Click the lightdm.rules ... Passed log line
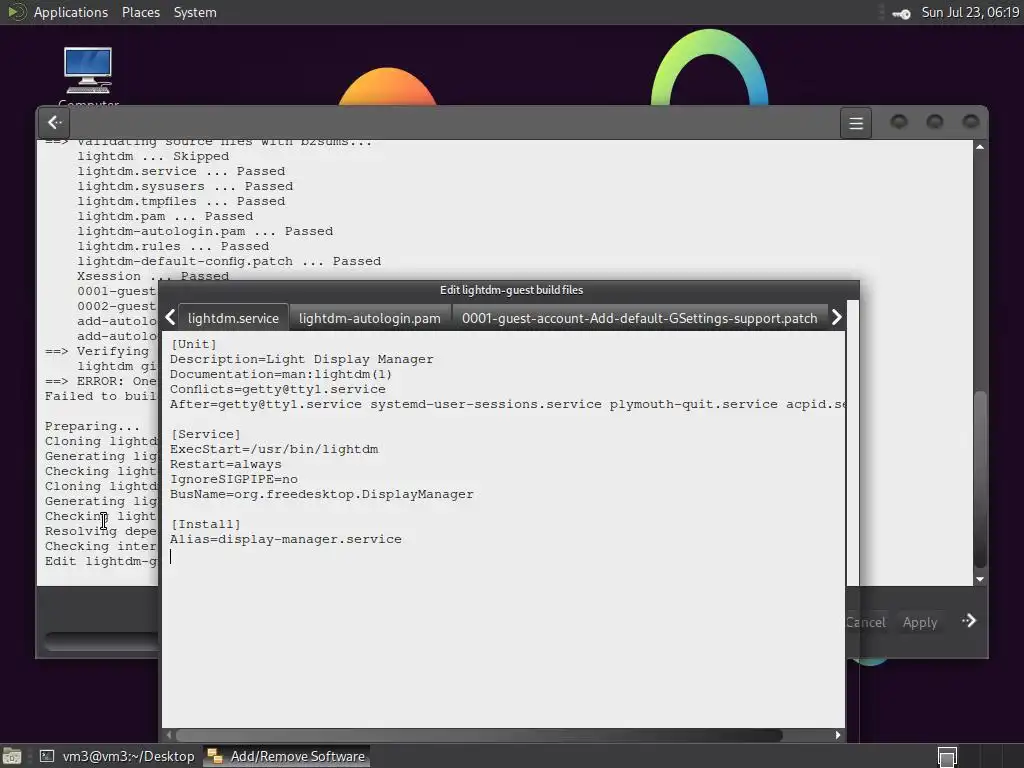The width and height of the screenshot is (1024, 768). point(173,246)
